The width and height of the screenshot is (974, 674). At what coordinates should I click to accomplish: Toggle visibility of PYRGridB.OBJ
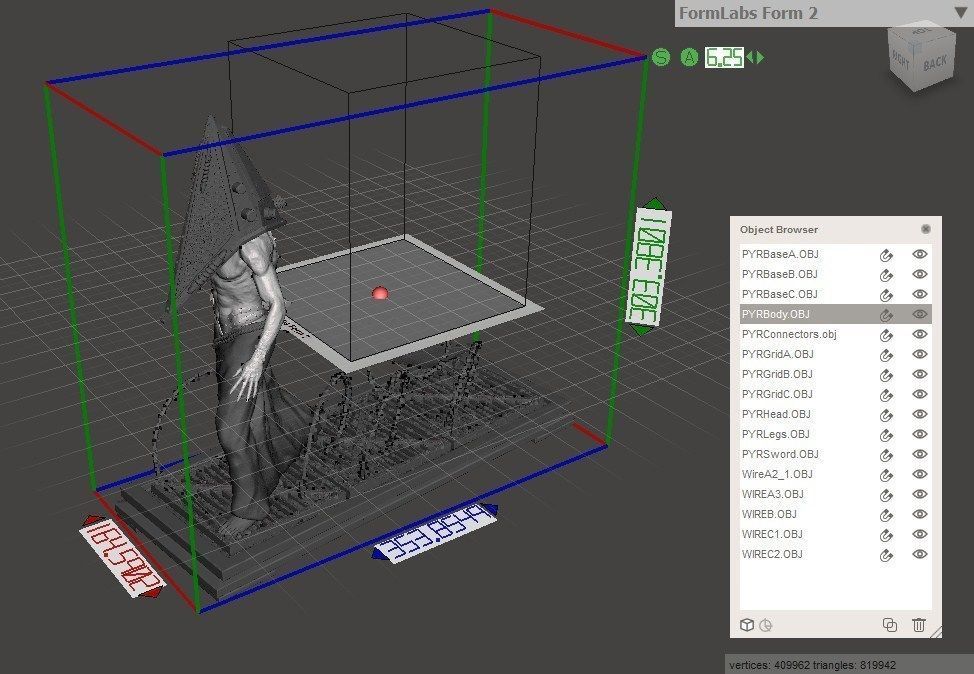click(920, 374)
